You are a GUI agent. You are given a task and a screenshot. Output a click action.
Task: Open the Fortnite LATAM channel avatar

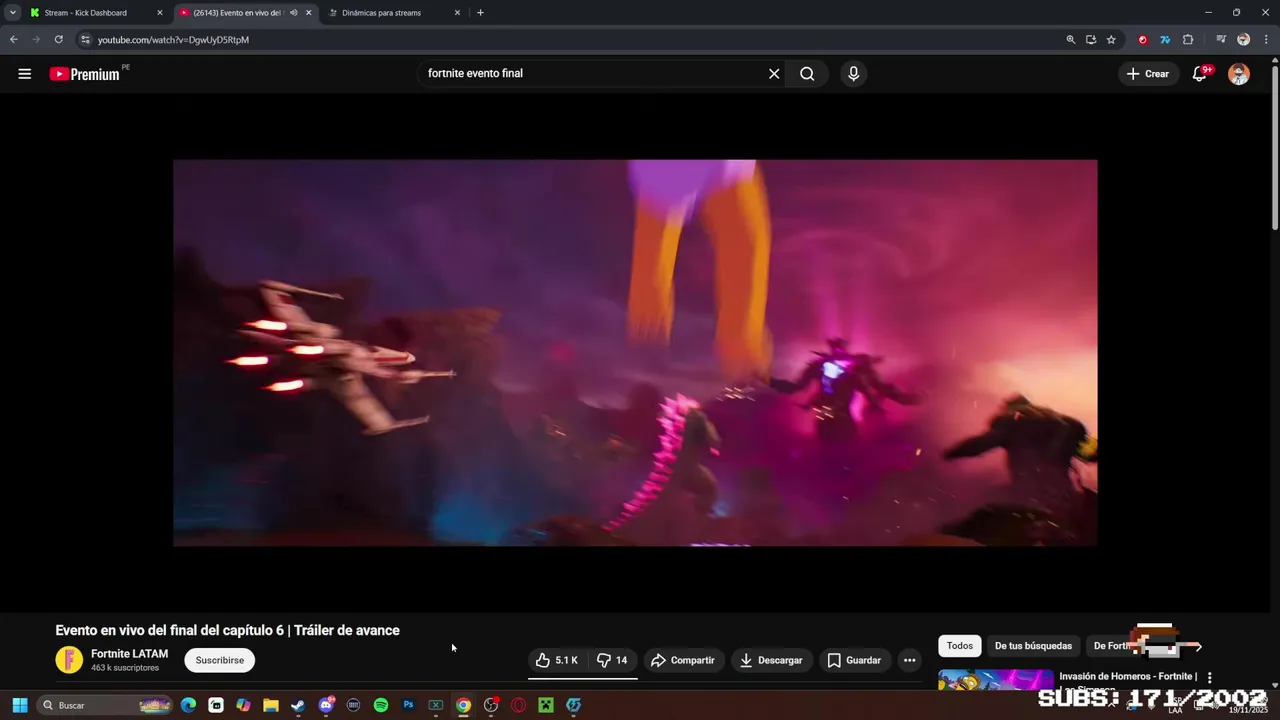pos(69,660)
